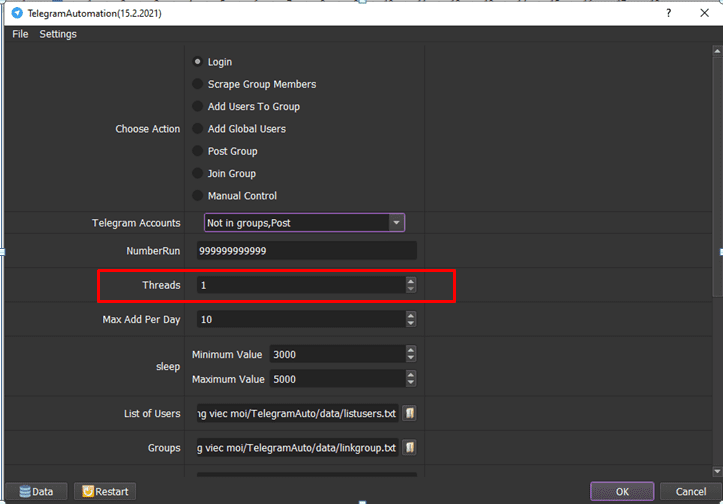Open file browser icon for List of Users

pos(409,413)
